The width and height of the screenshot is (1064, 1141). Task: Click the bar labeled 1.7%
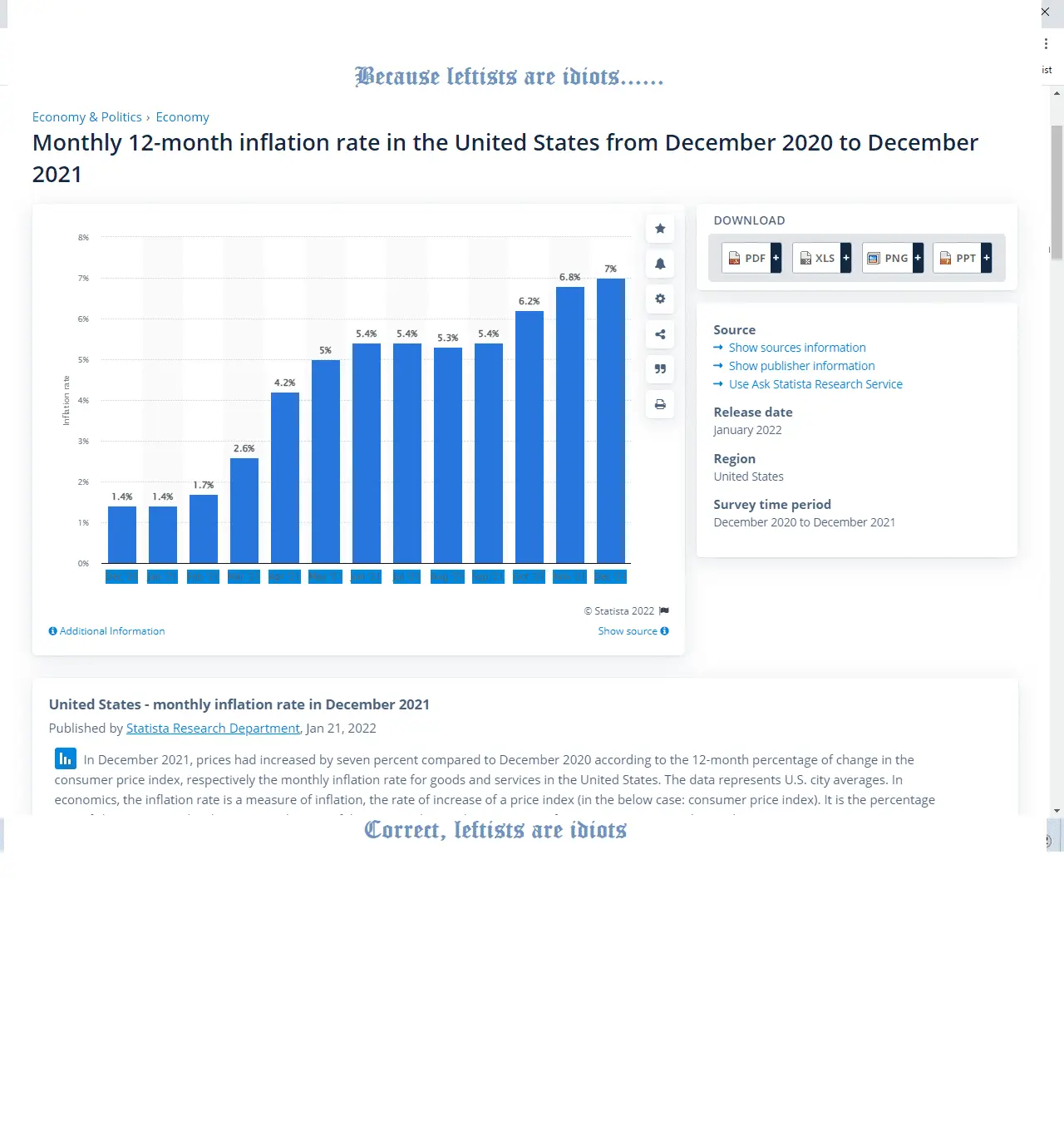point(204,529)
